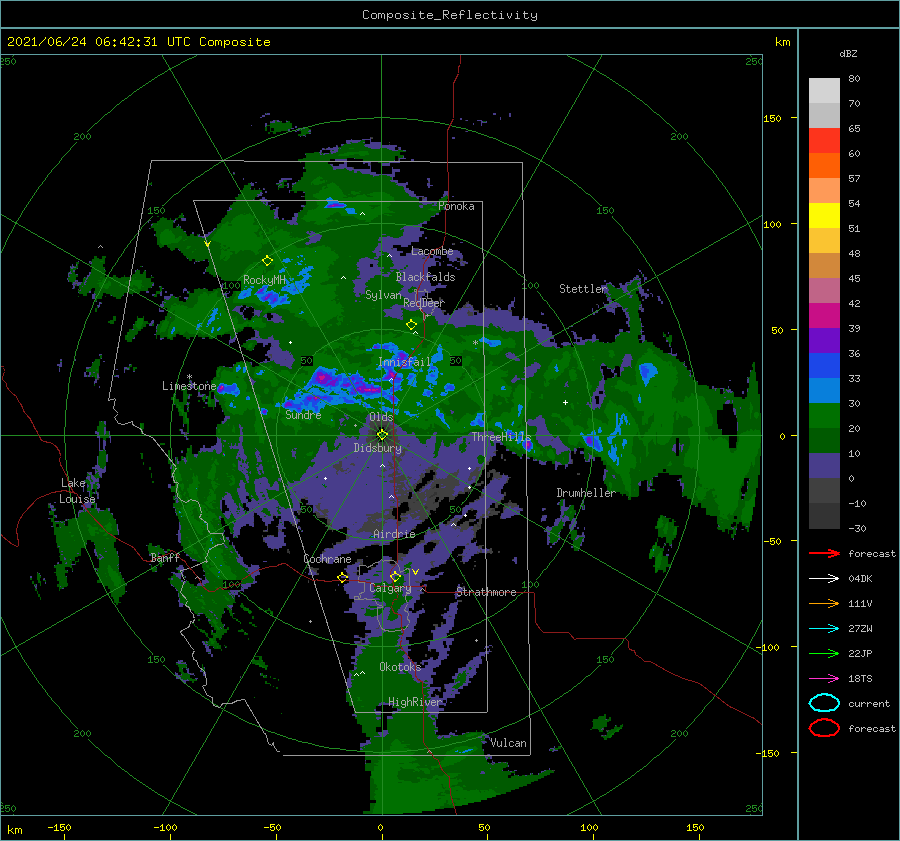Click the 18TS legend text
This screenshot has width=900, height=841.
pyautogui.click(x=860, y=679)
